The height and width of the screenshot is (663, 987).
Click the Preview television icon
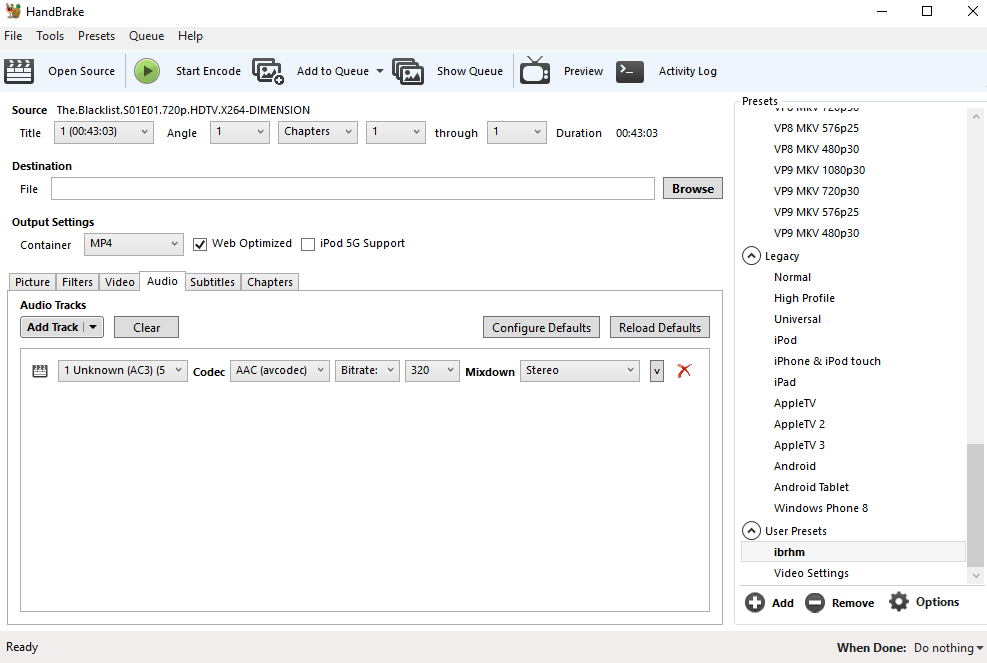pos(535,71)
